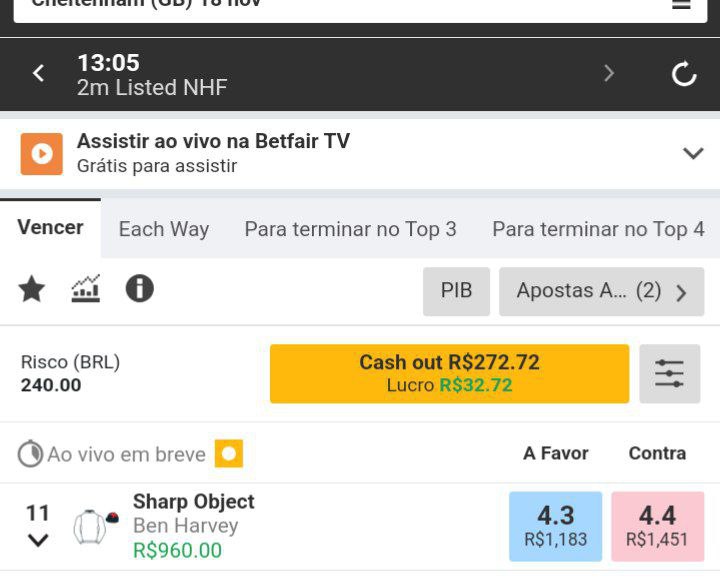
Task: Add race to favourites star
Action: coord(32,289)
